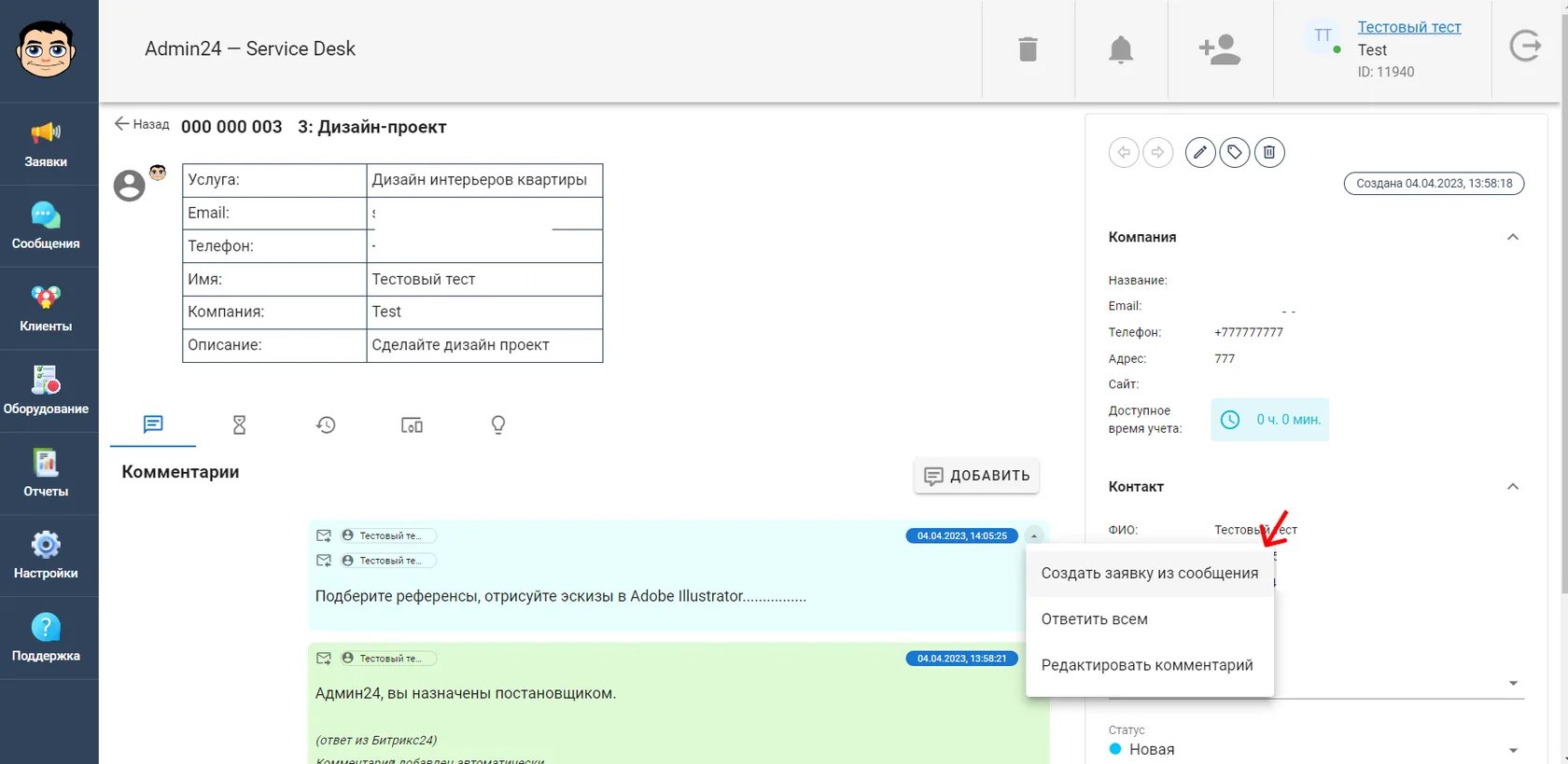Screen dimensions: 1568x764
Task: Log out using the exit icon
Action: tap(1525, 46)
